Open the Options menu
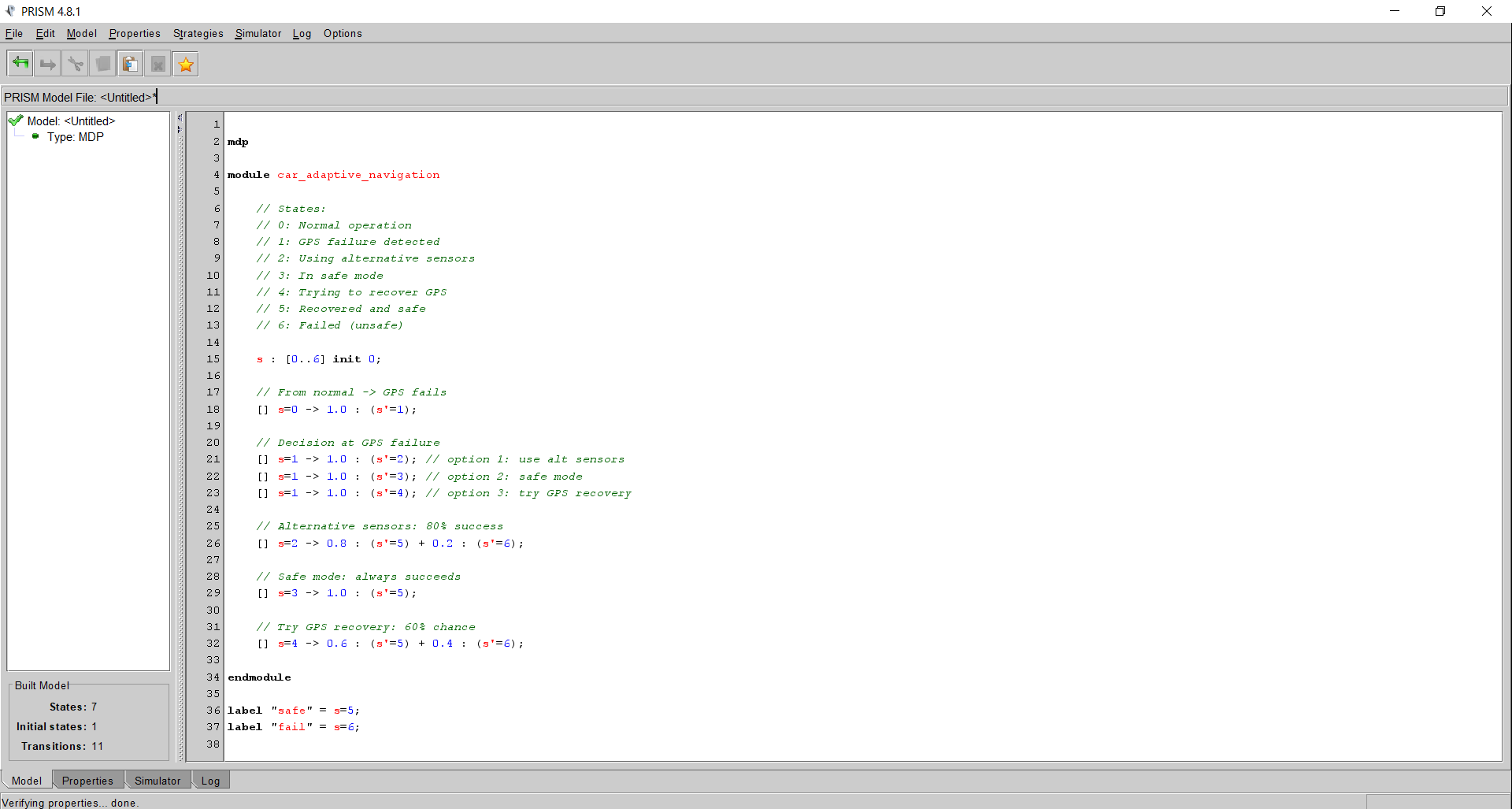The image size is (1512, 809). point(343,33)
